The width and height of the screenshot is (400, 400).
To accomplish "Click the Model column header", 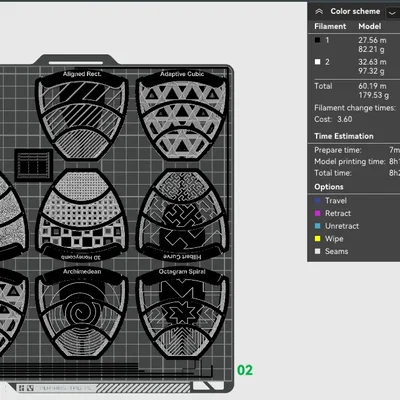I will point(370,26).
